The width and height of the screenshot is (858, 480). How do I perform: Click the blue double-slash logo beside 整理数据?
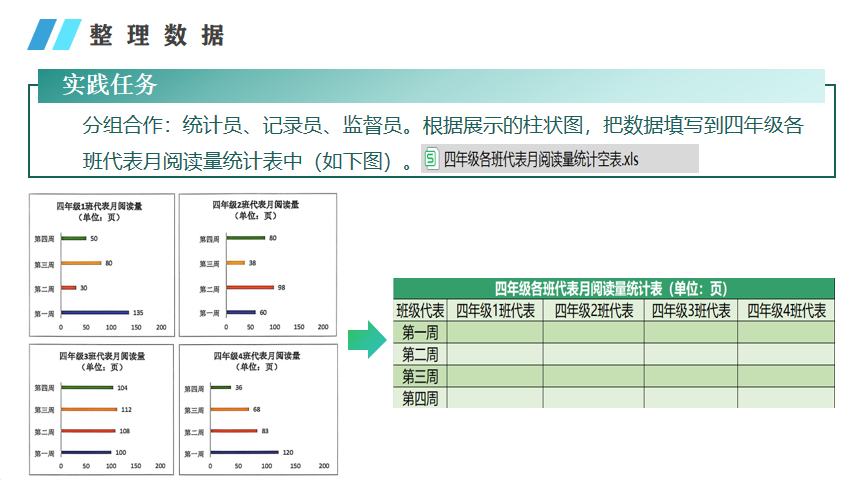click(54, 35)
